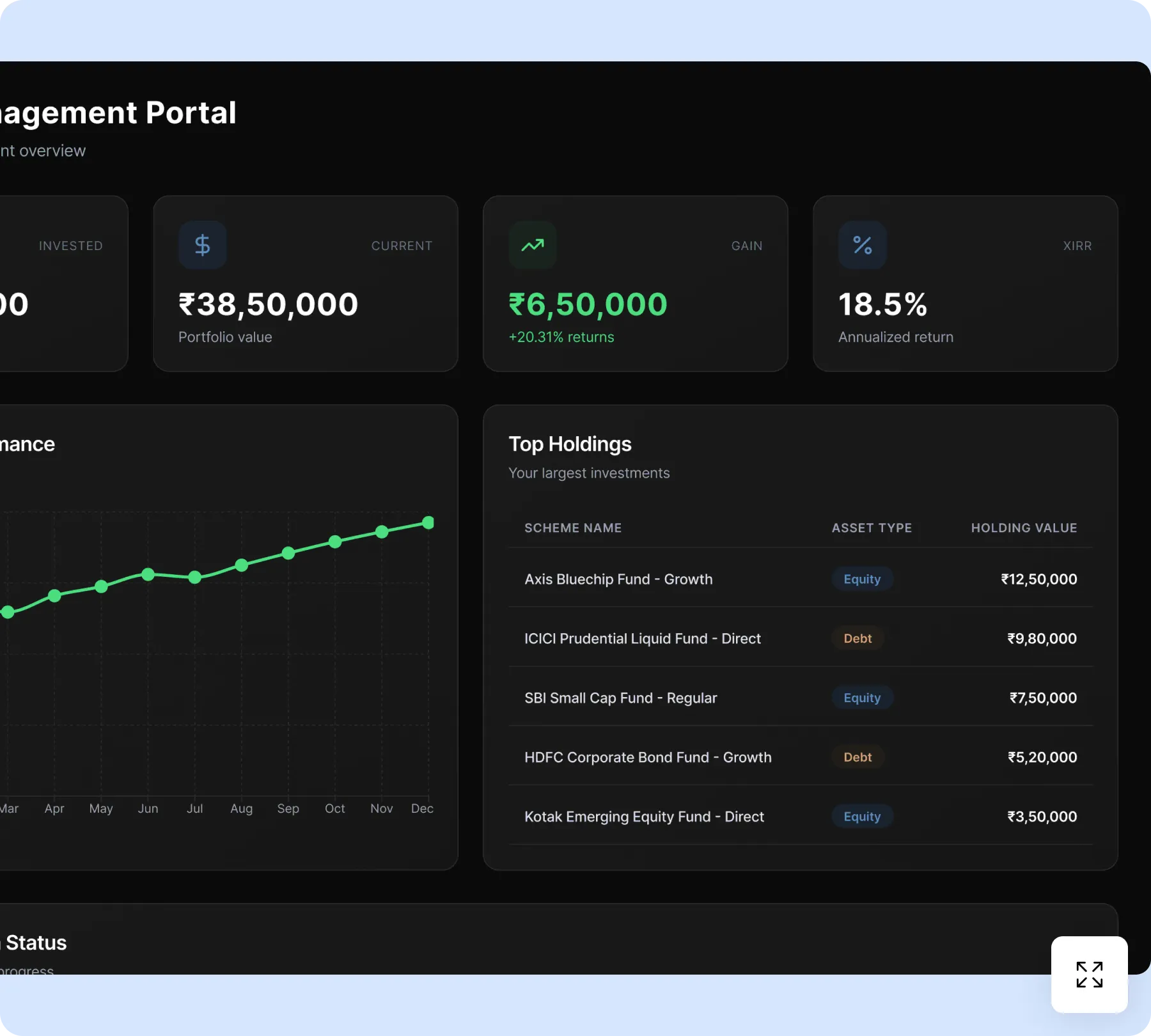Sort by the Holding Value column header
1151x1036 pixels.
coord(1024,528)
